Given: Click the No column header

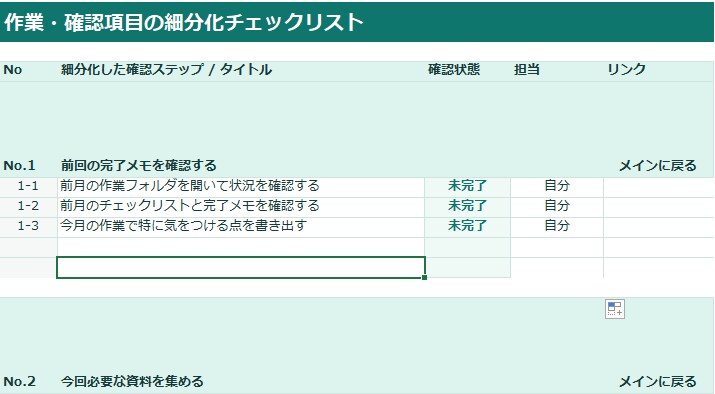Looking at the screenshot, I should click(13, 69).
